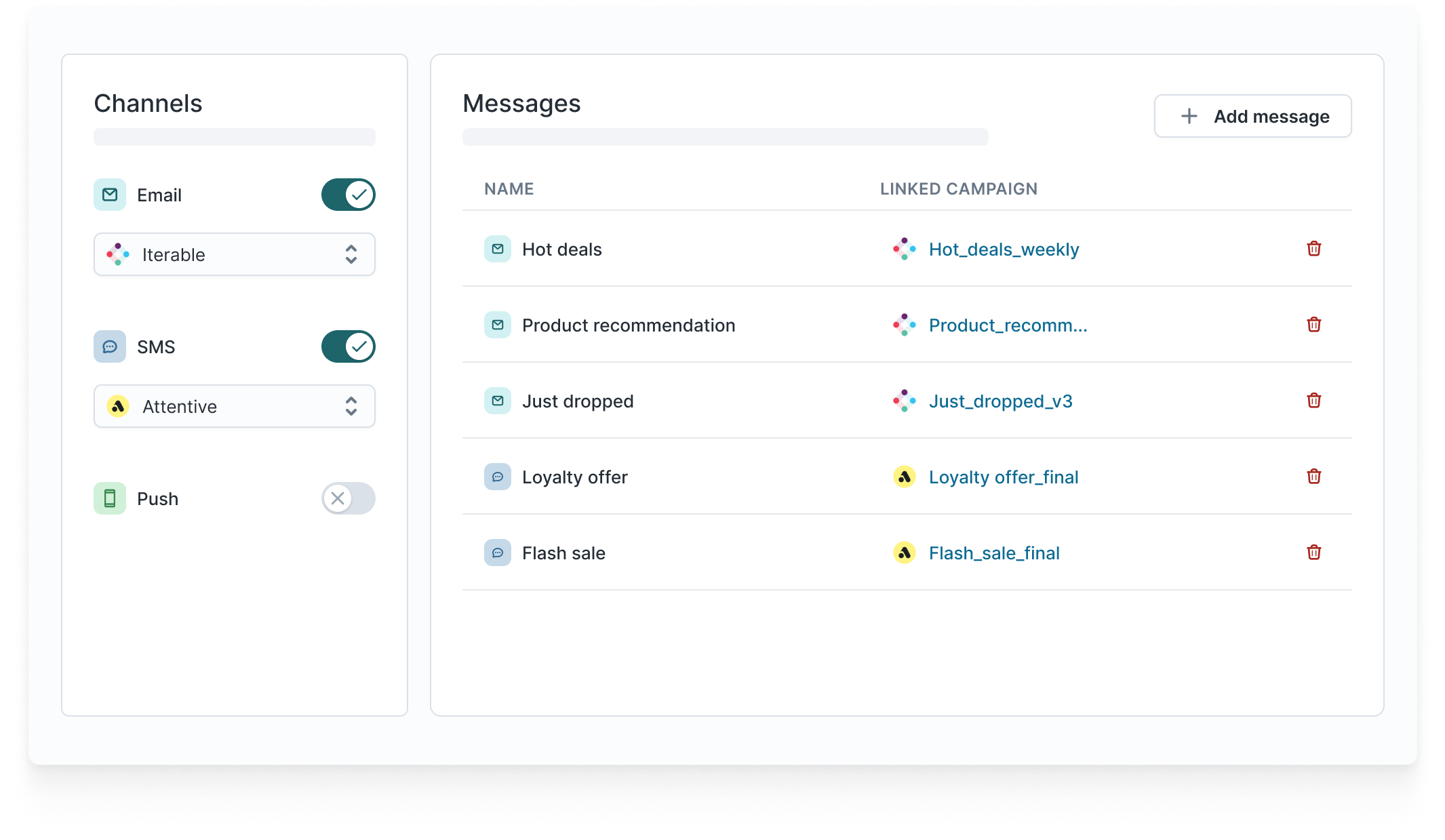
Task: Click the Add message button
Action: point(1252,116)
